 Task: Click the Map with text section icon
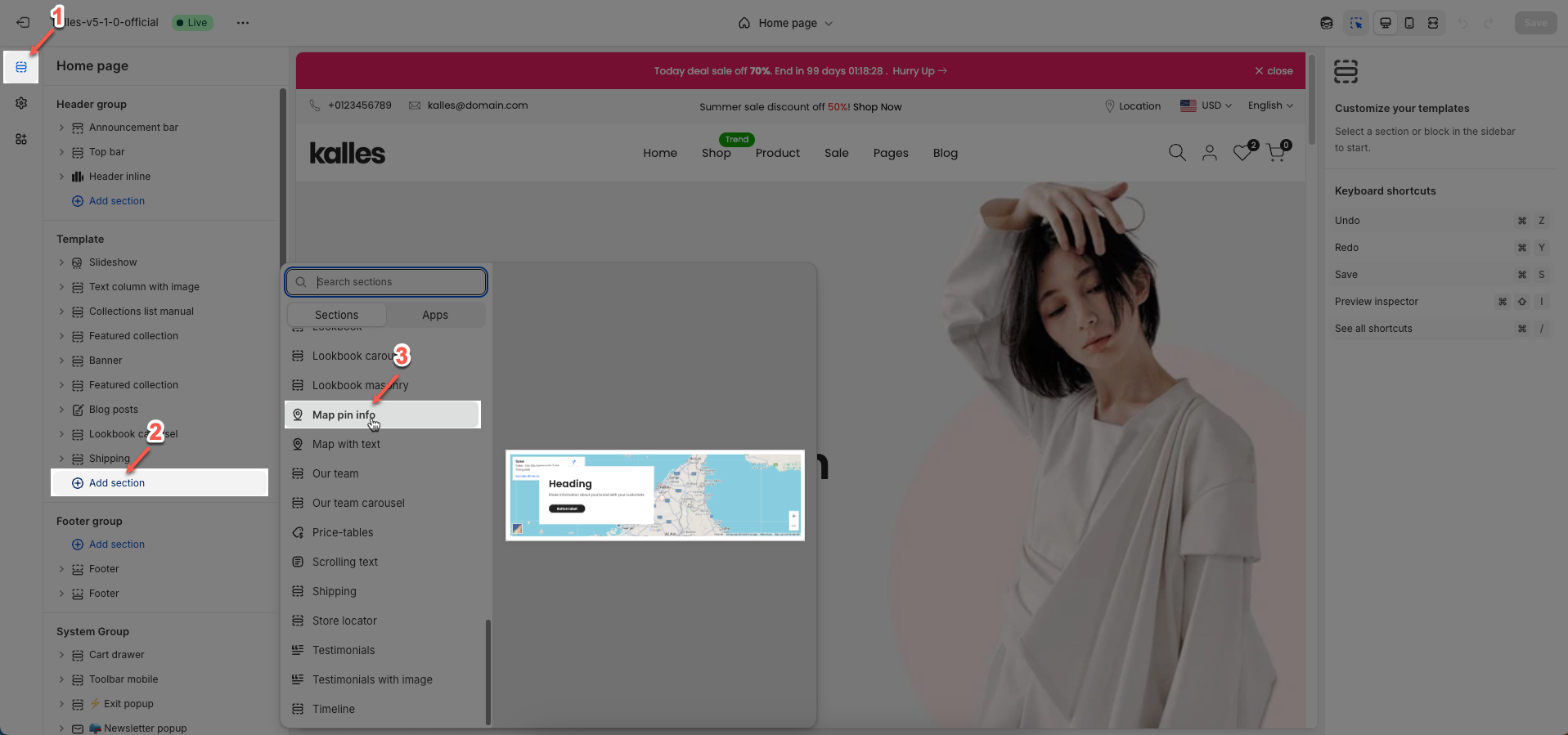point(298,444)
